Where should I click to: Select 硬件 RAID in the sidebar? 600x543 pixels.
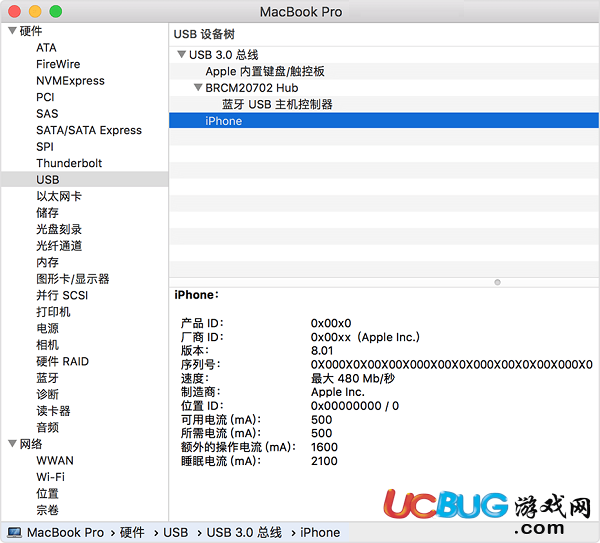click(x=62, y=361)
